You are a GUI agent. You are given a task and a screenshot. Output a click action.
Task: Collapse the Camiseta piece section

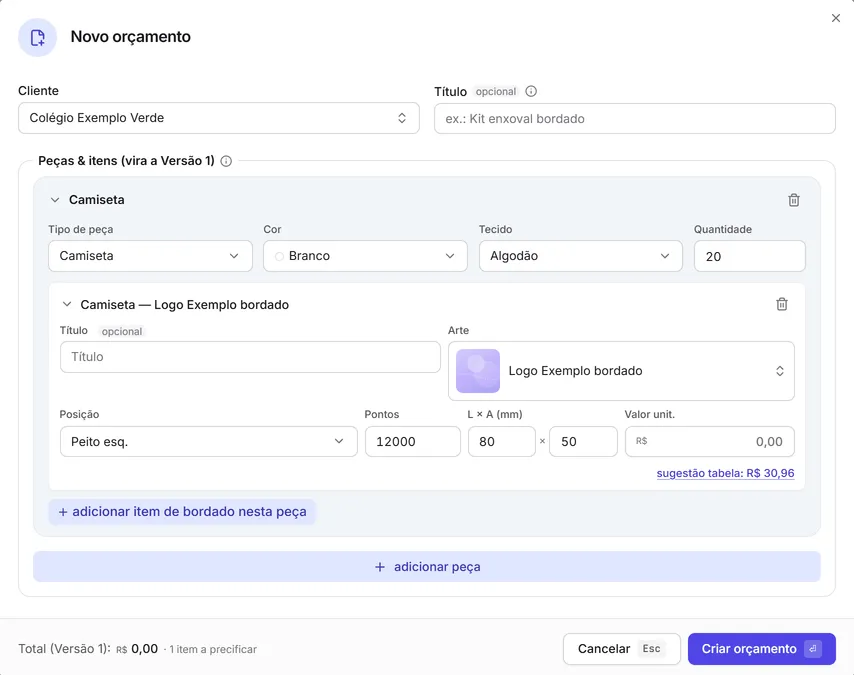tap(54, 200)
